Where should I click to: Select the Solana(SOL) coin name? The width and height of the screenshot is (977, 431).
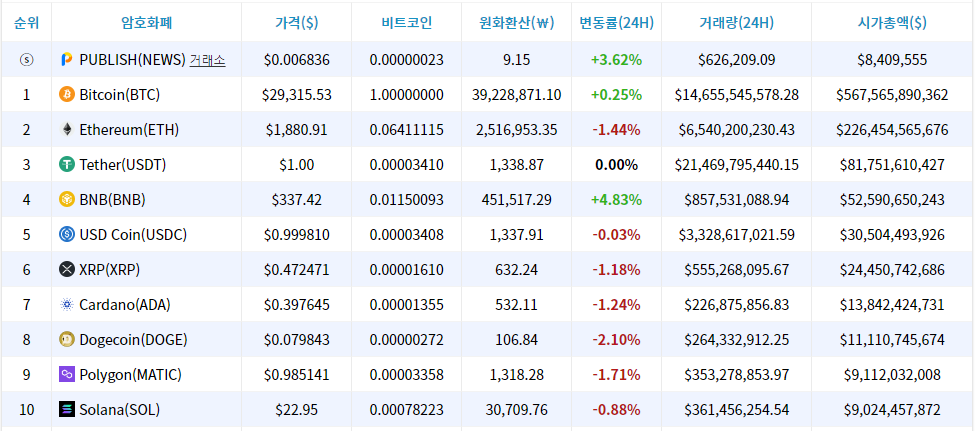pos(120,409)
